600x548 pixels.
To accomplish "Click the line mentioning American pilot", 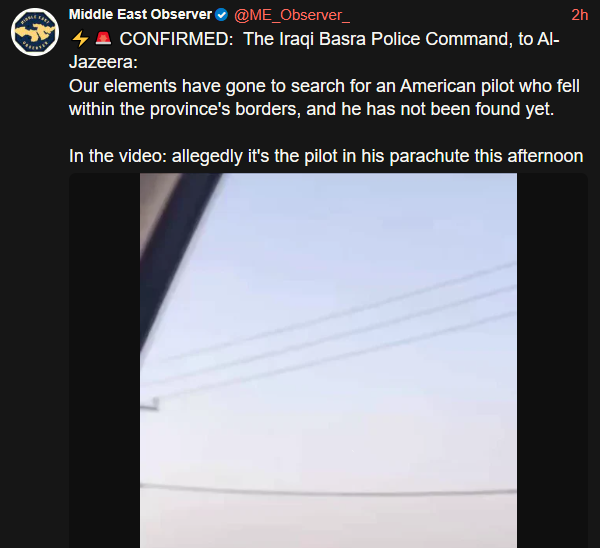I will click(x=324, y=86).
